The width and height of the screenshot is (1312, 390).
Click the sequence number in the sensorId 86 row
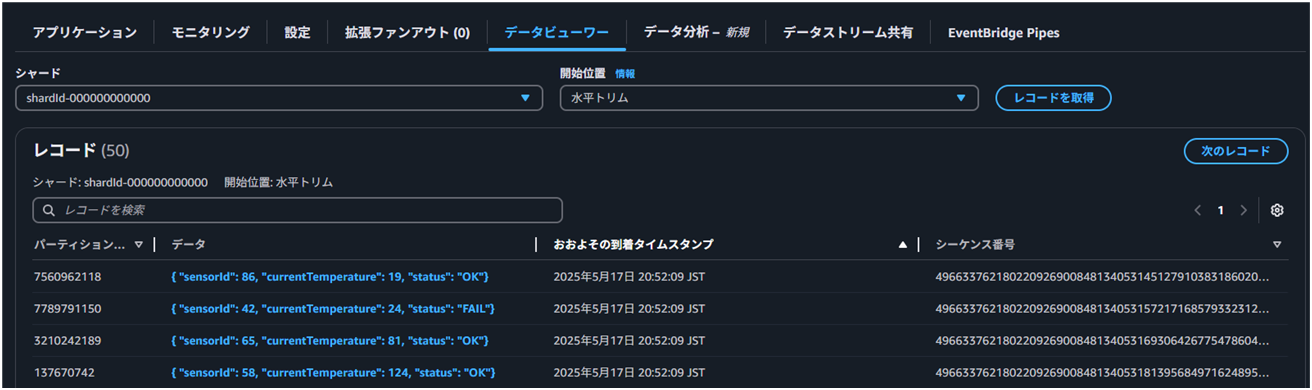click(1102, 276)
